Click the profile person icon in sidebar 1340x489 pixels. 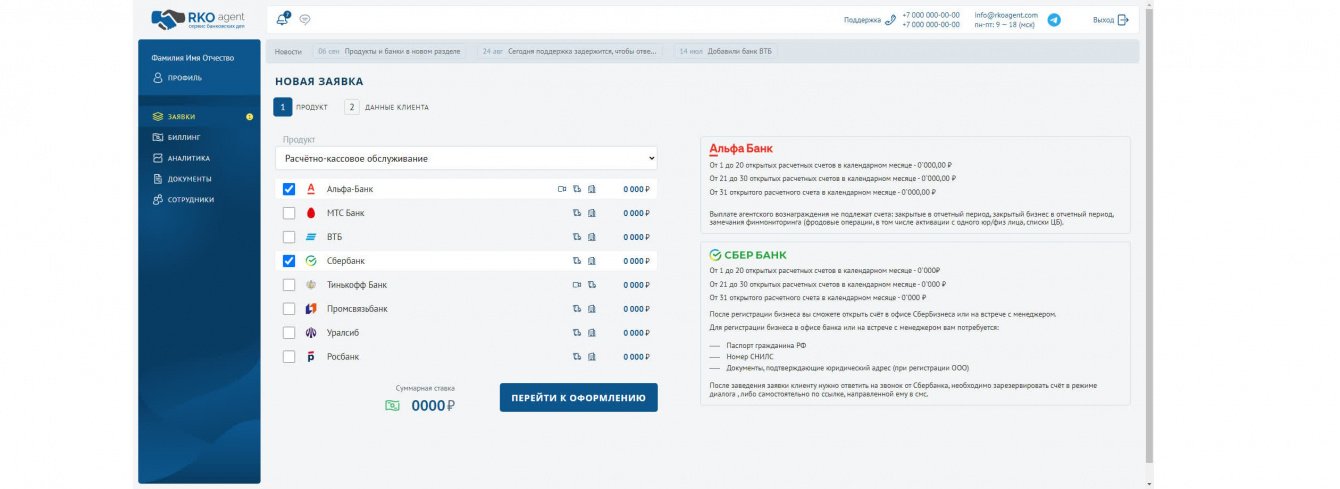(x=158, y=78)
